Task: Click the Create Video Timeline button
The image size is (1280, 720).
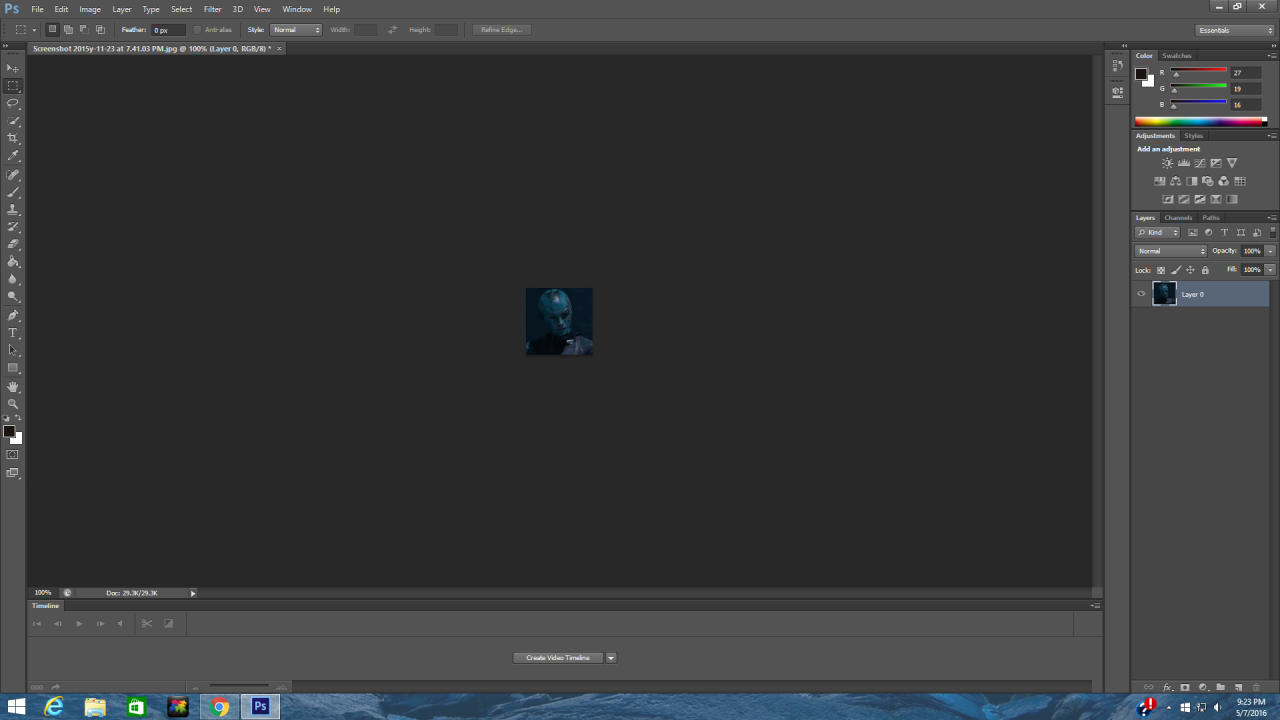Action: pos(557,657)
